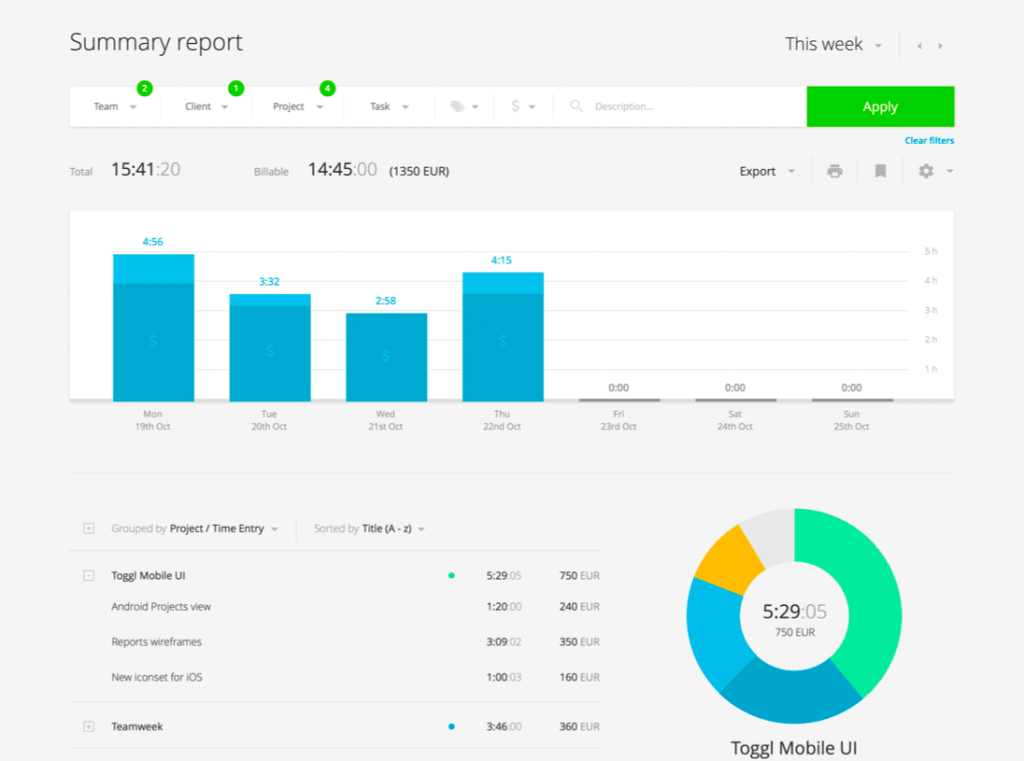The width and height of the screenshot is (1024, 761).
Task: Collapse the Toggl Mobile UI project
Action: point(89,575)
